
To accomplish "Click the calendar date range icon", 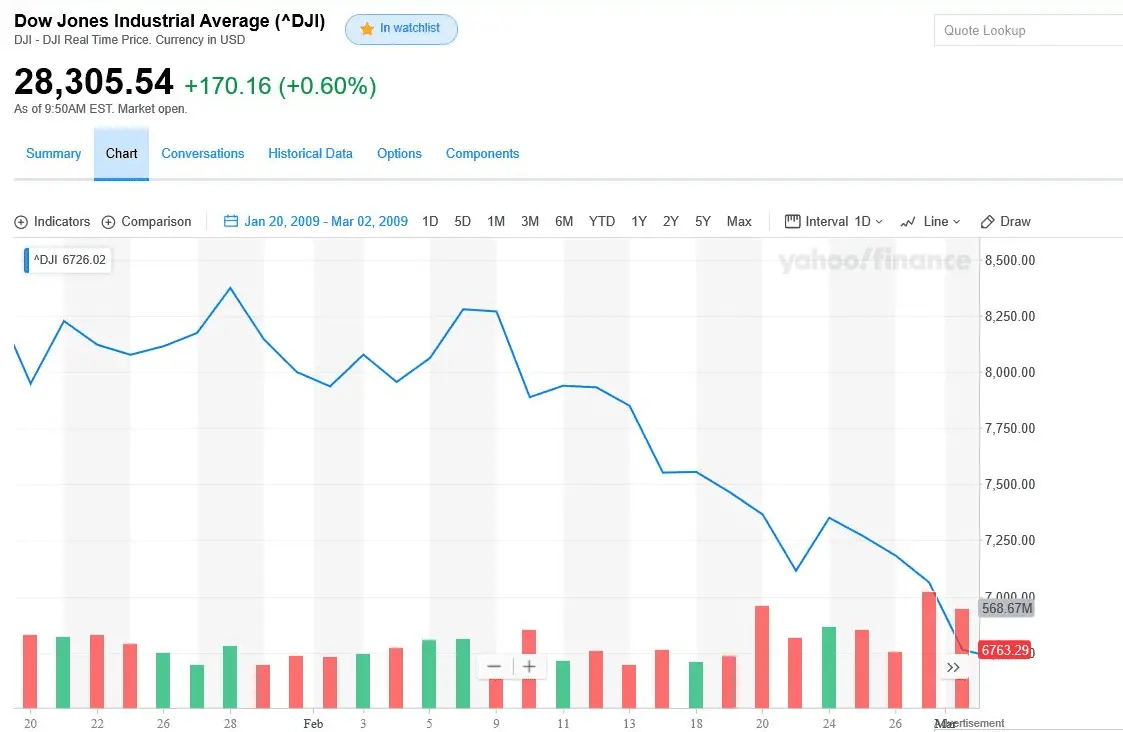I will coord(231,222).
